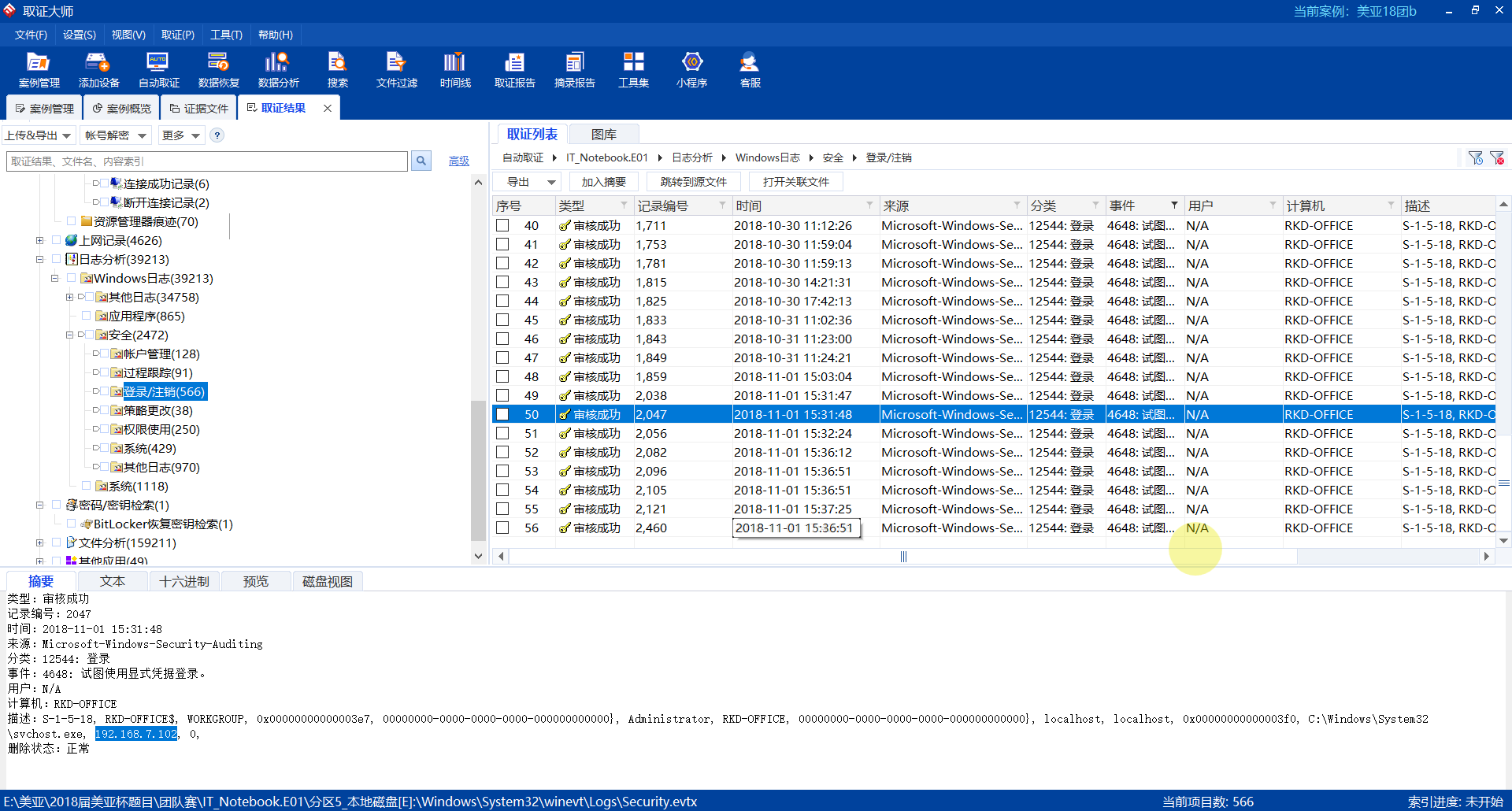
Task: Click the search magnifier button
Action: [x=421, y=161]
